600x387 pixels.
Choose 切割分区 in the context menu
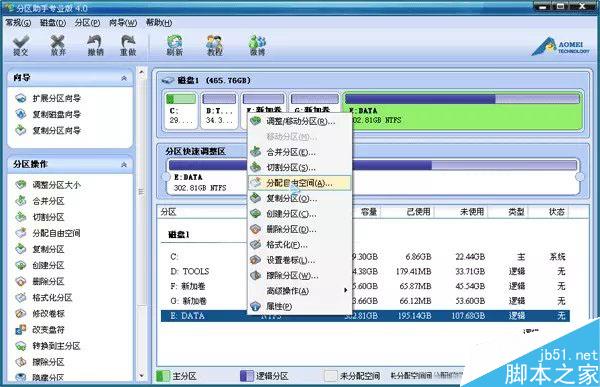tap(299, 168)
